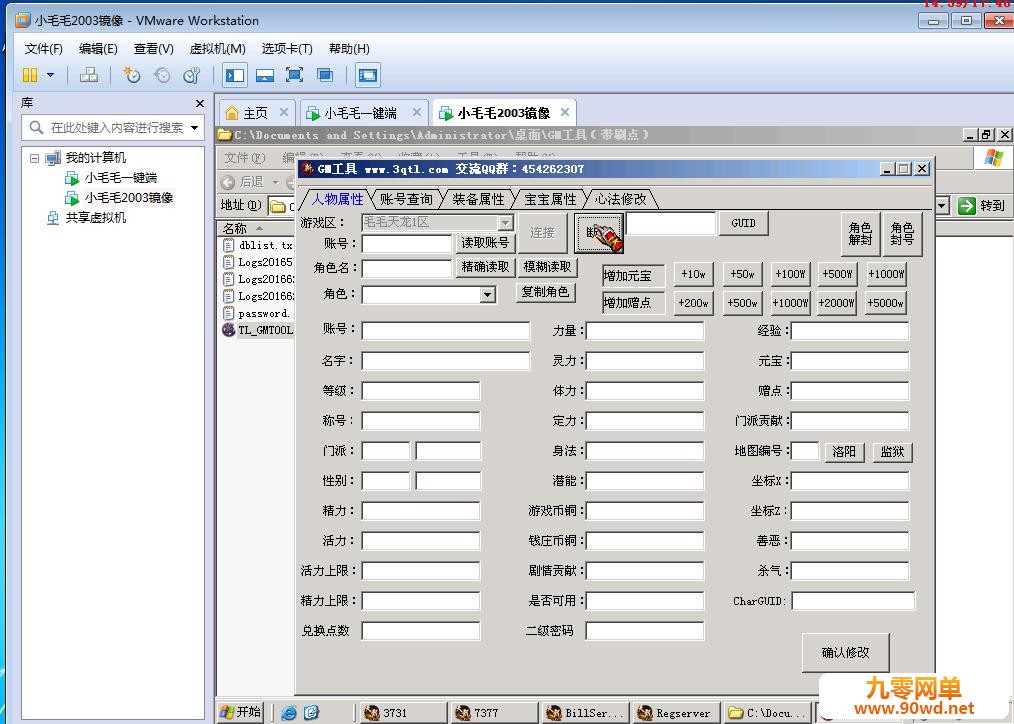This screenshot has height=724, width=1014.
Task: Click the Internet Explorer quick launch icon
Action: point(288,713)
